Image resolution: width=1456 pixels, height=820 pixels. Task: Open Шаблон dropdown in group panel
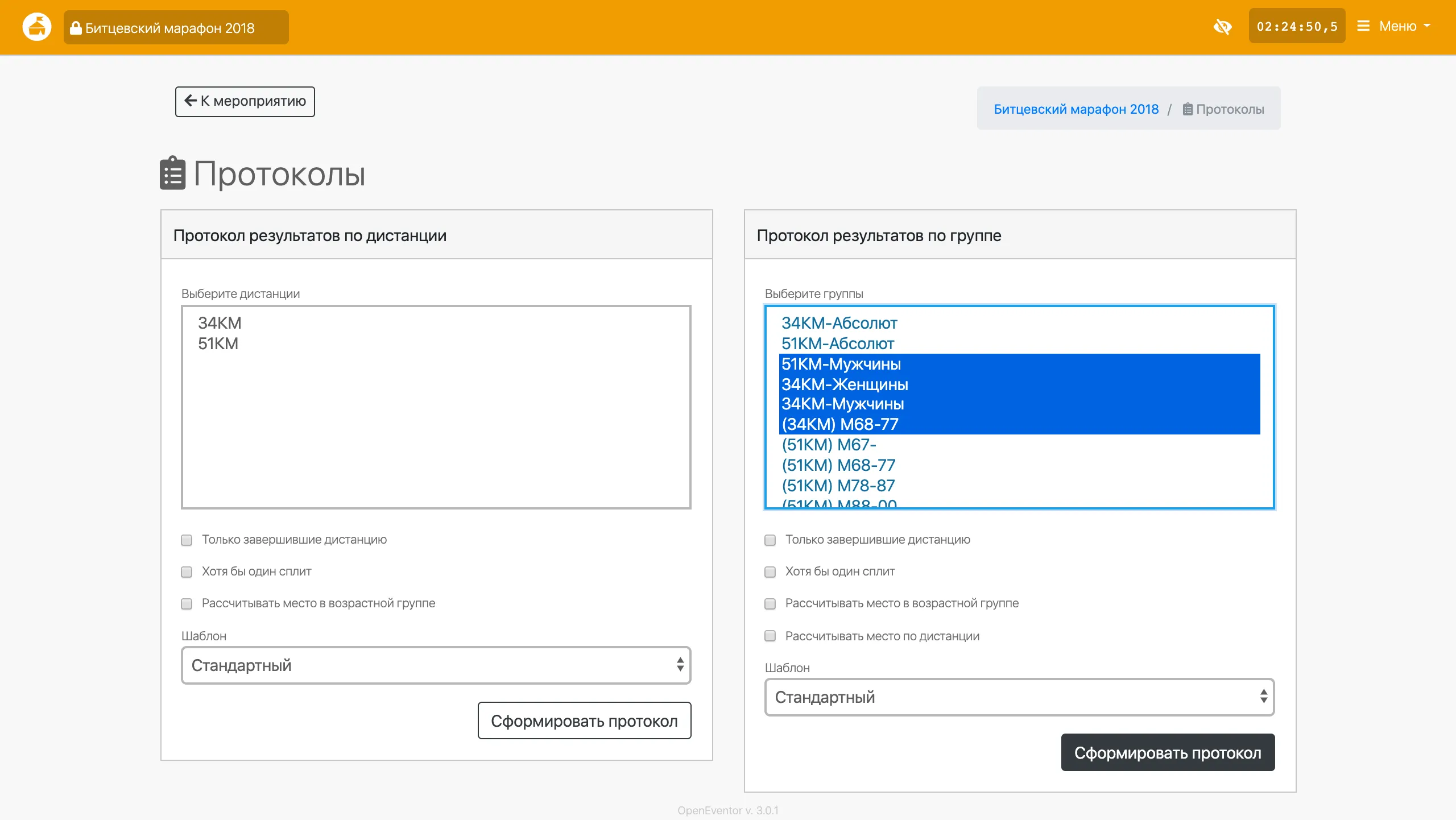1019,697
